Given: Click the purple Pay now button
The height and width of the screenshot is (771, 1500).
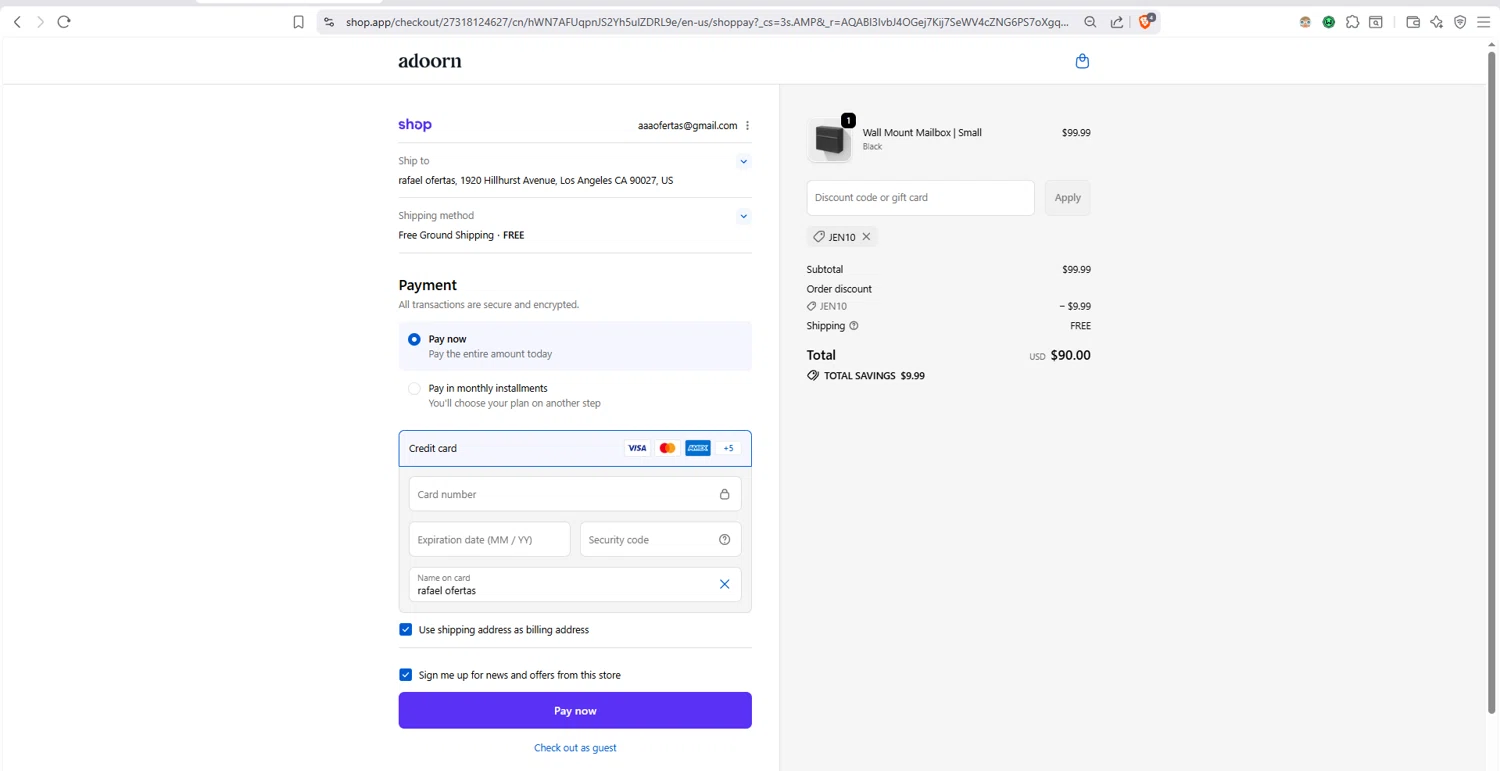Looking at the screenshot, I should pyautogui.click(x=575, y=710).
